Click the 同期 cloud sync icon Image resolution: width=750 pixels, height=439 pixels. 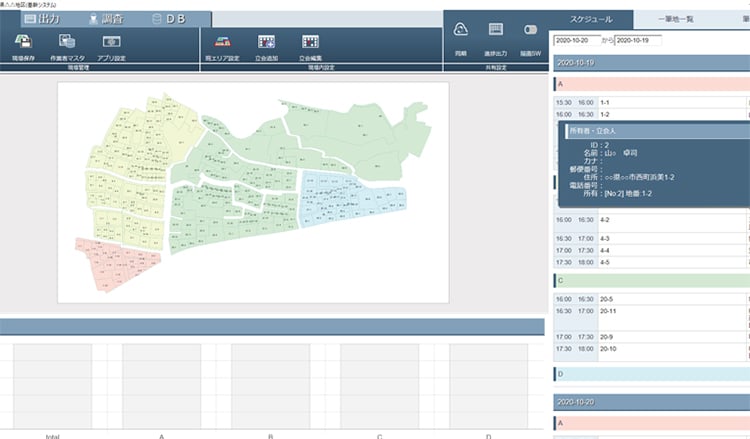point(460,31)
